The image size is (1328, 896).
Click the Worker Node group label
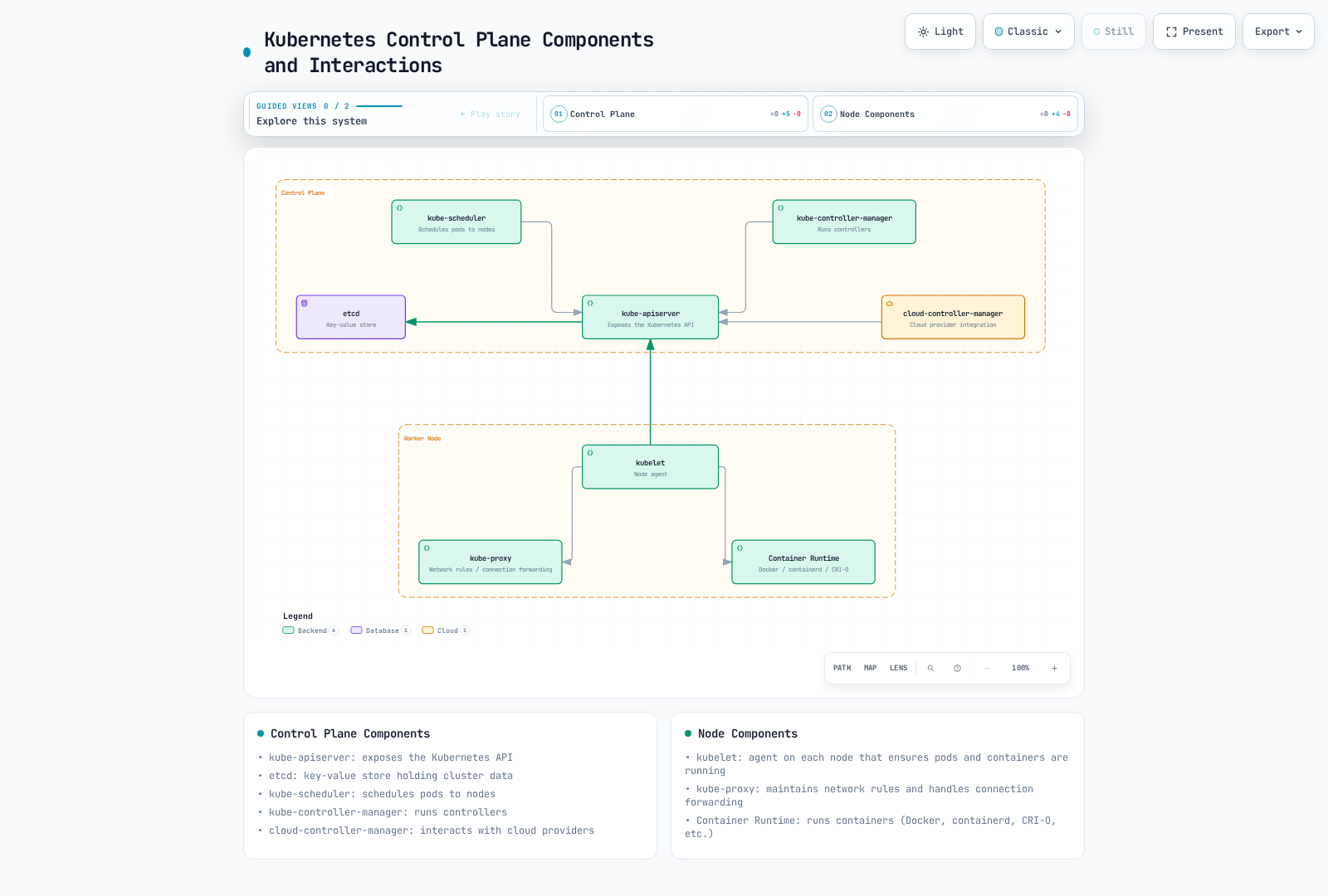pyautogui.click(x=422, y=438)
